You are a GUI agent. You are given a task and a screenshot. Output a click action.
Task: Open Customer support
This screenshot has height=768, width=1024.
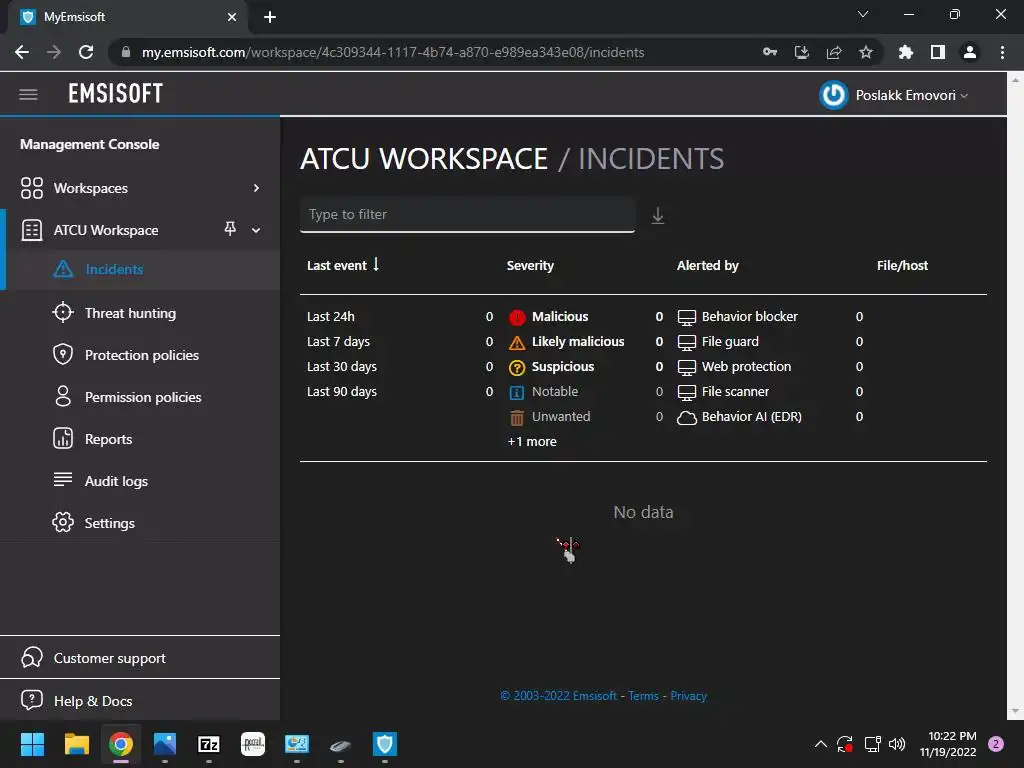pyautogui.click(x=110, y=658)
